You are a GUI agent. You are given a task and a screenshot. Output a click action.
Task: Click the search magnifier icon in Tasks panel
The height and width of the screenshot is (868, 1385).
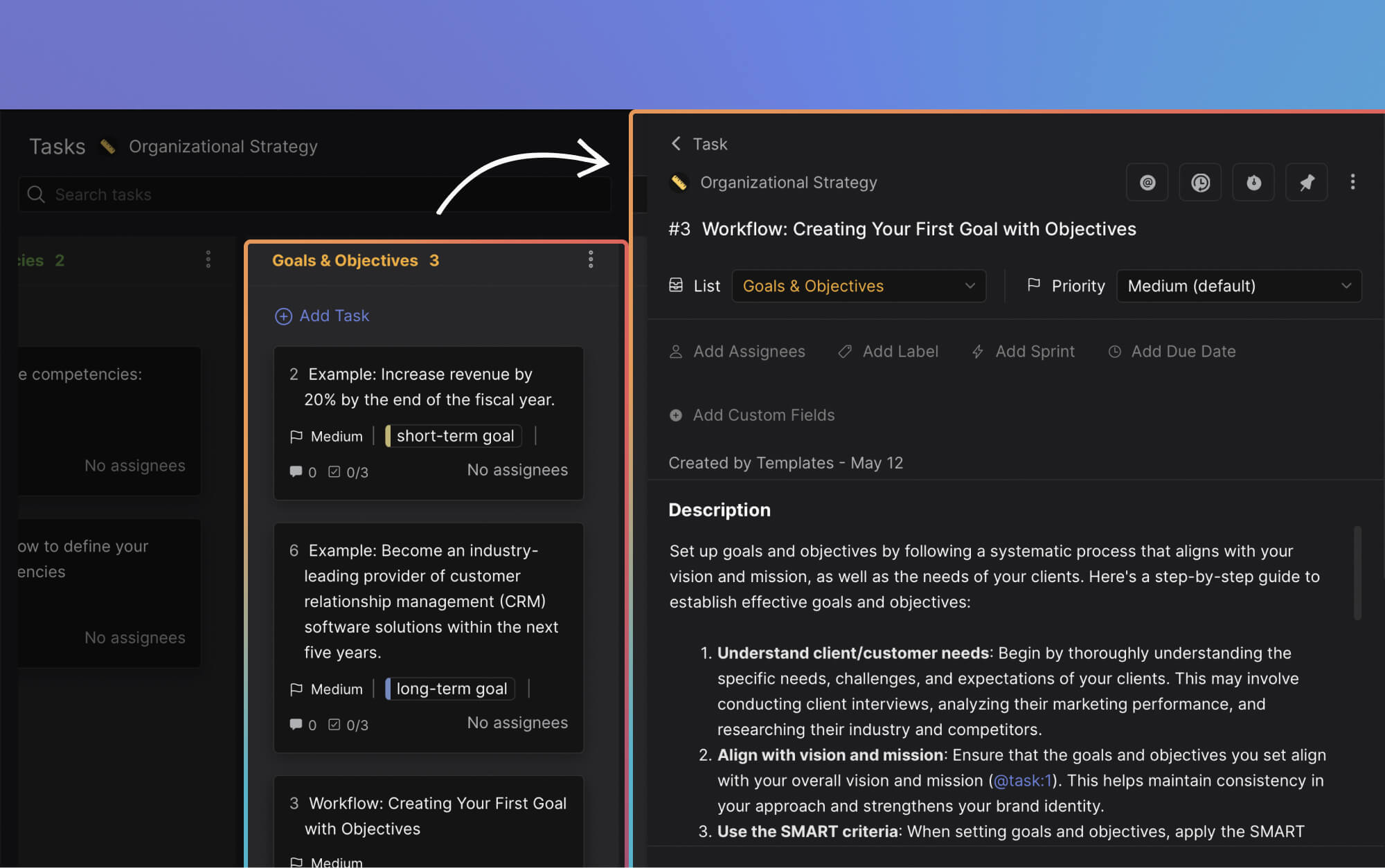tap(35, 195)
